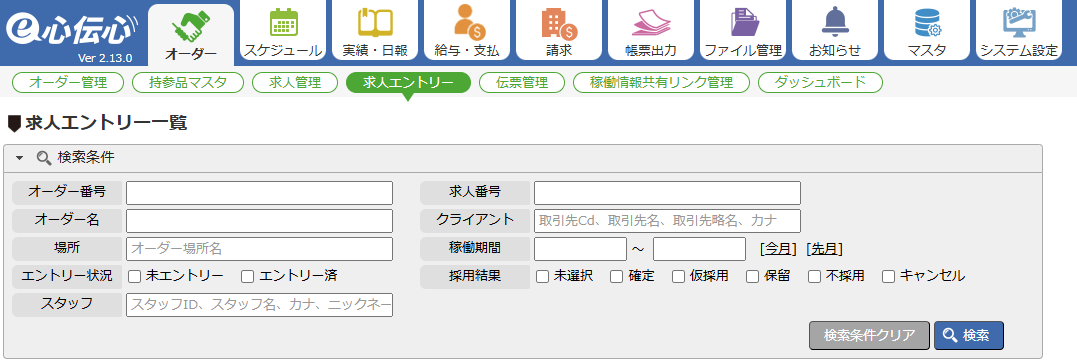
Task: Check the 未エントリー checkbox
Action: (135, 277)
